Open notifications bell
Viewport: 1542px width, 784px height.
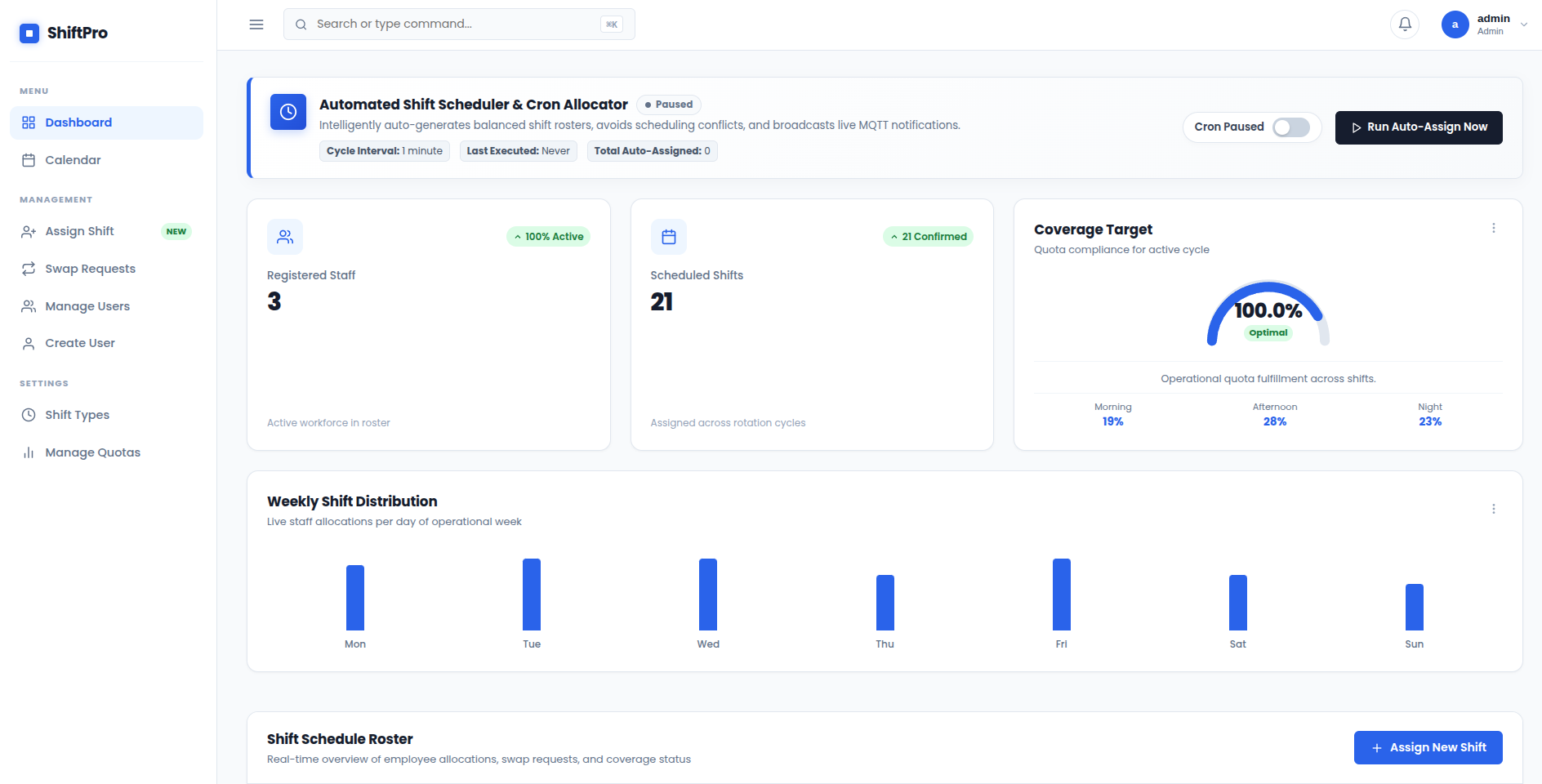[x=1405, y=24]
